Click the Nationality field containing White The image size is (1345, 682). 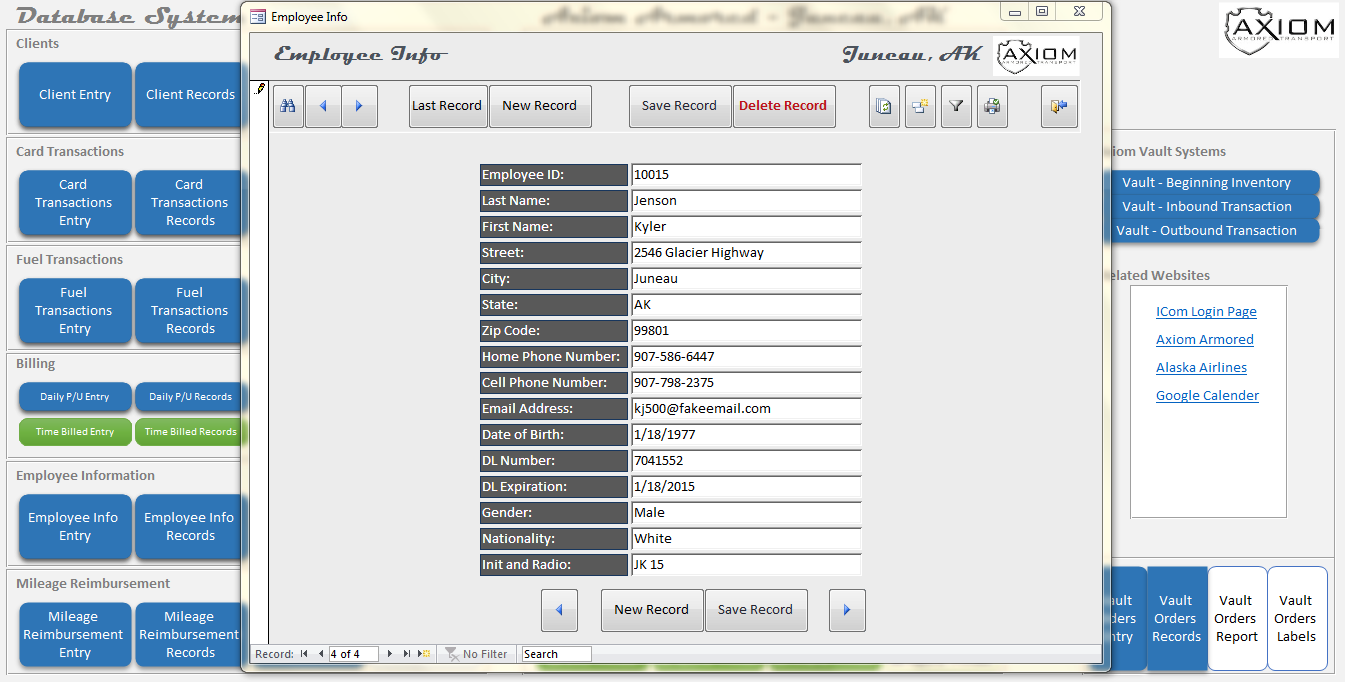(746, 539)
